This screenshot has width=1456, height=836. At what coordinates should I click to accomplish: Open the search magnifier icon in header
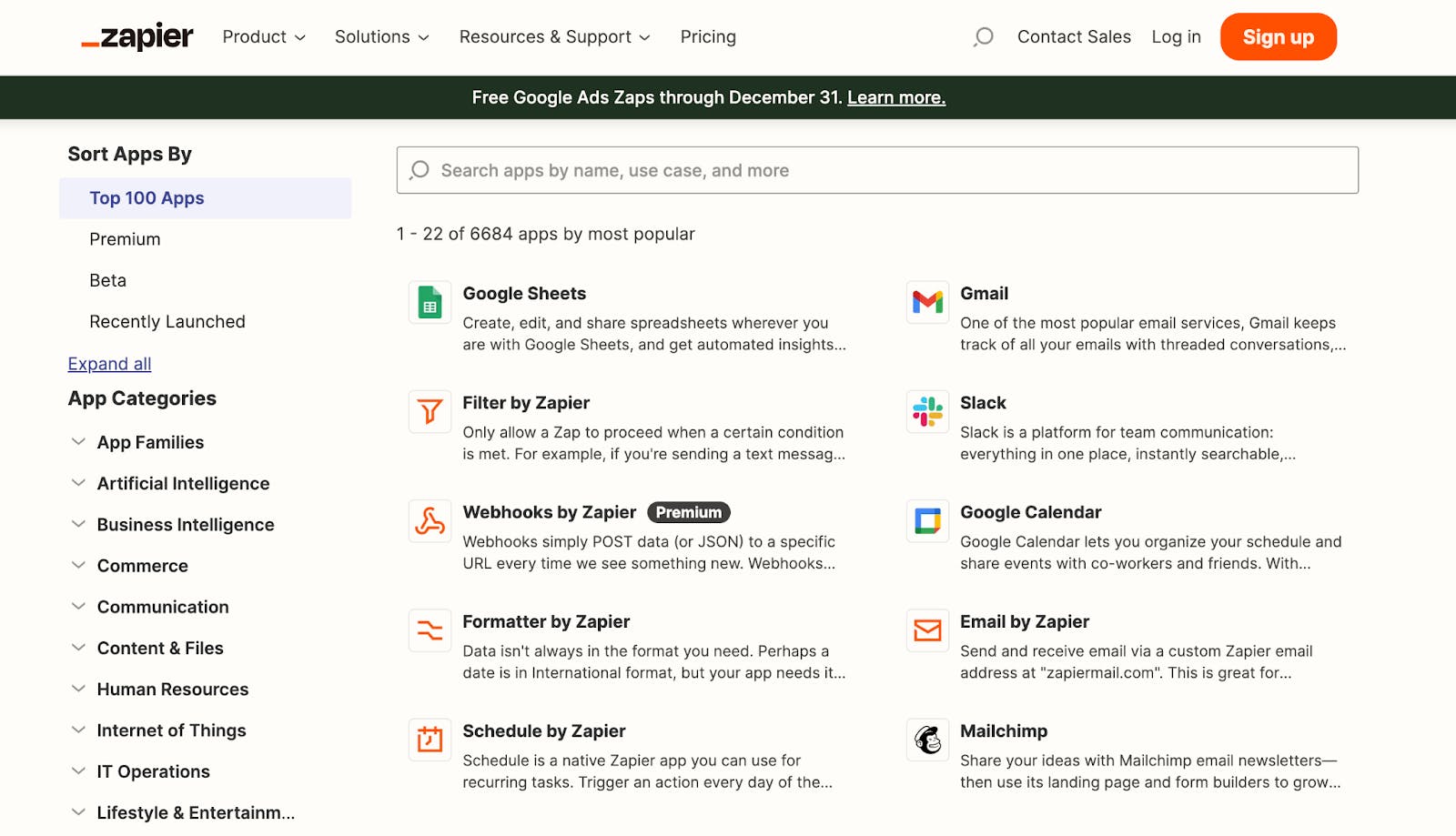[x=983, y=36]
